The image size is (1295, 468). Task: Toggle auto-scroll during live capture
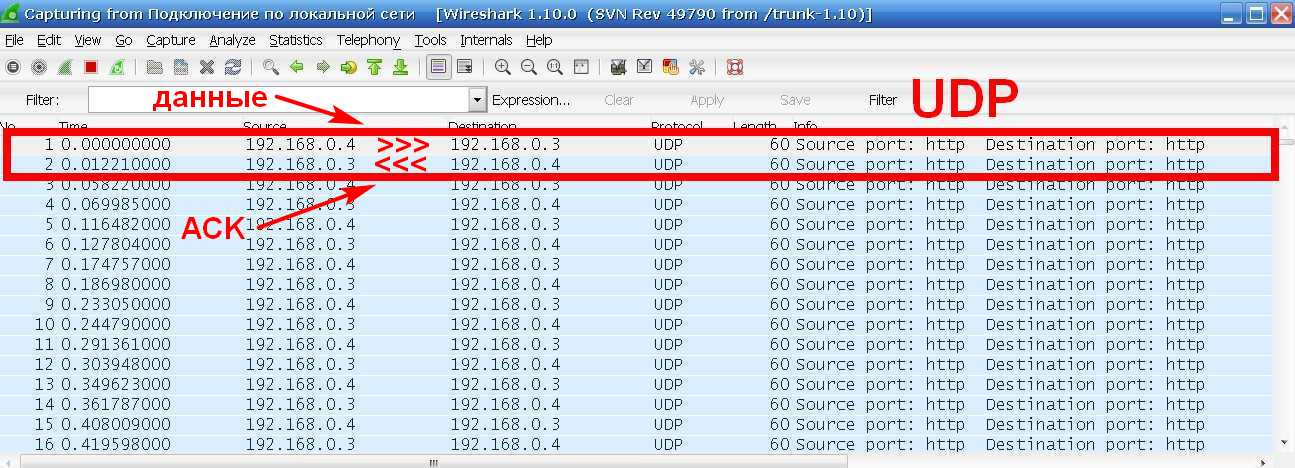coord(464,67)
